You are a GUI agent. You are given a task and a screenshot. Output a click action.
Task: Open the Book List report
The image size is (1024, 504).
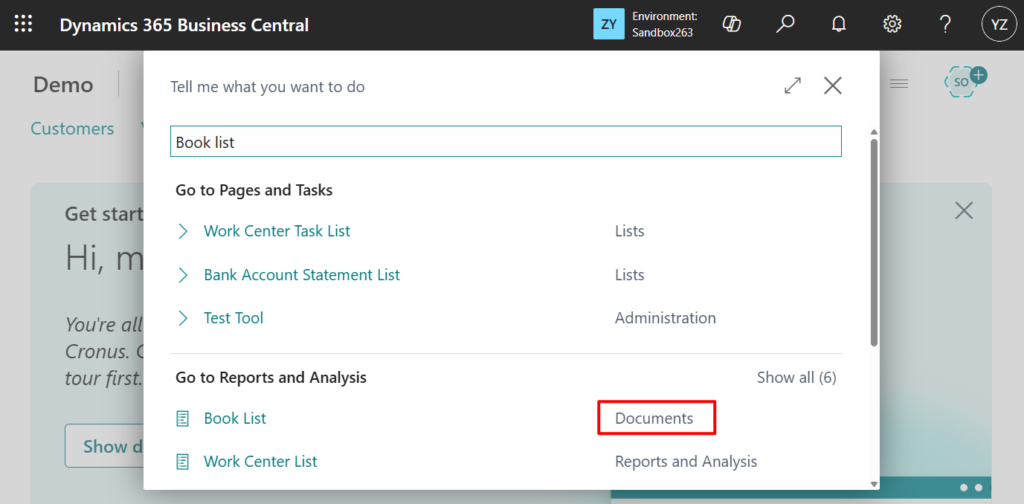[235, 418]
